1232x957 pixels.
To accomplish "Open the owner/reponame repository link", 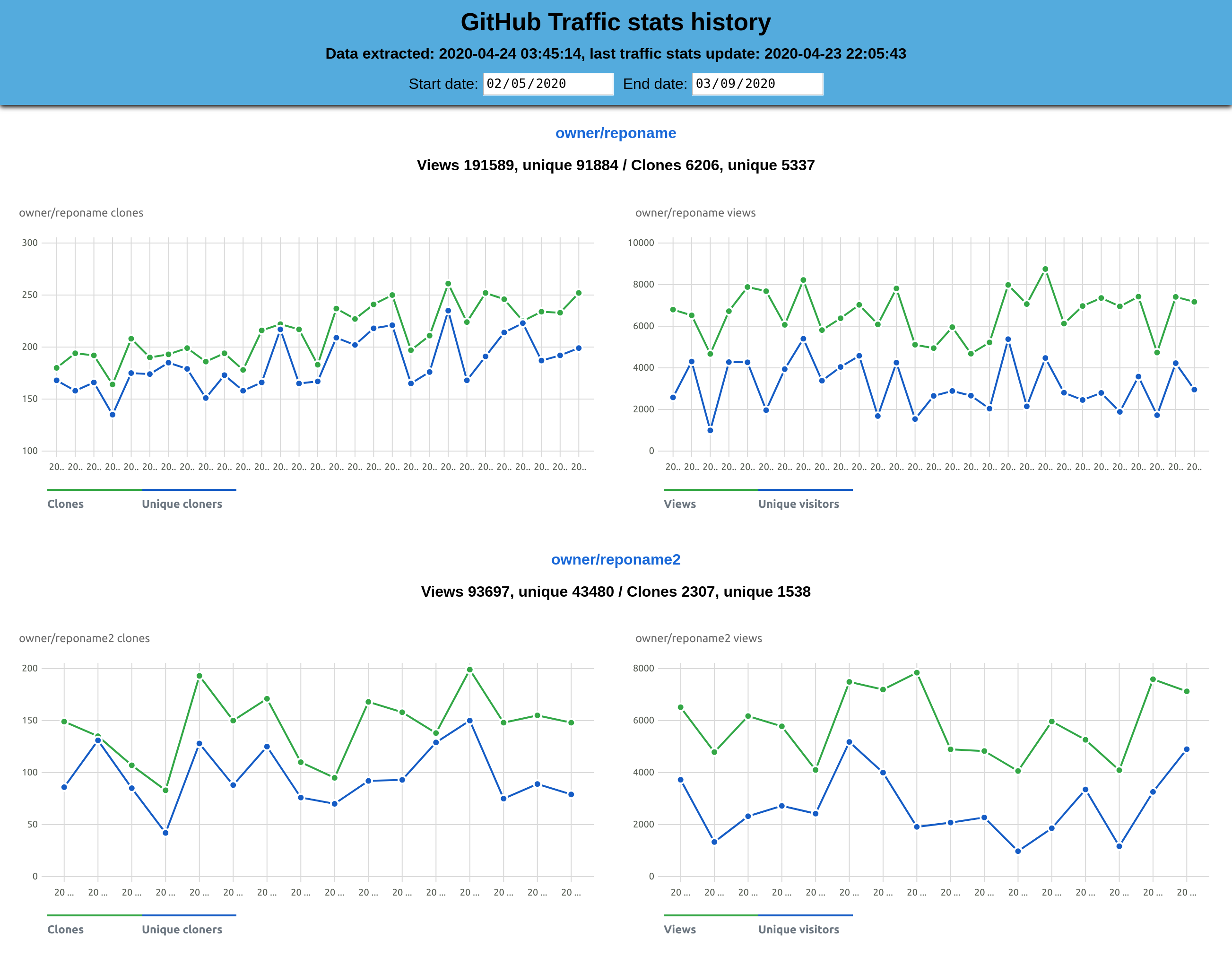I will click(616, 133).
